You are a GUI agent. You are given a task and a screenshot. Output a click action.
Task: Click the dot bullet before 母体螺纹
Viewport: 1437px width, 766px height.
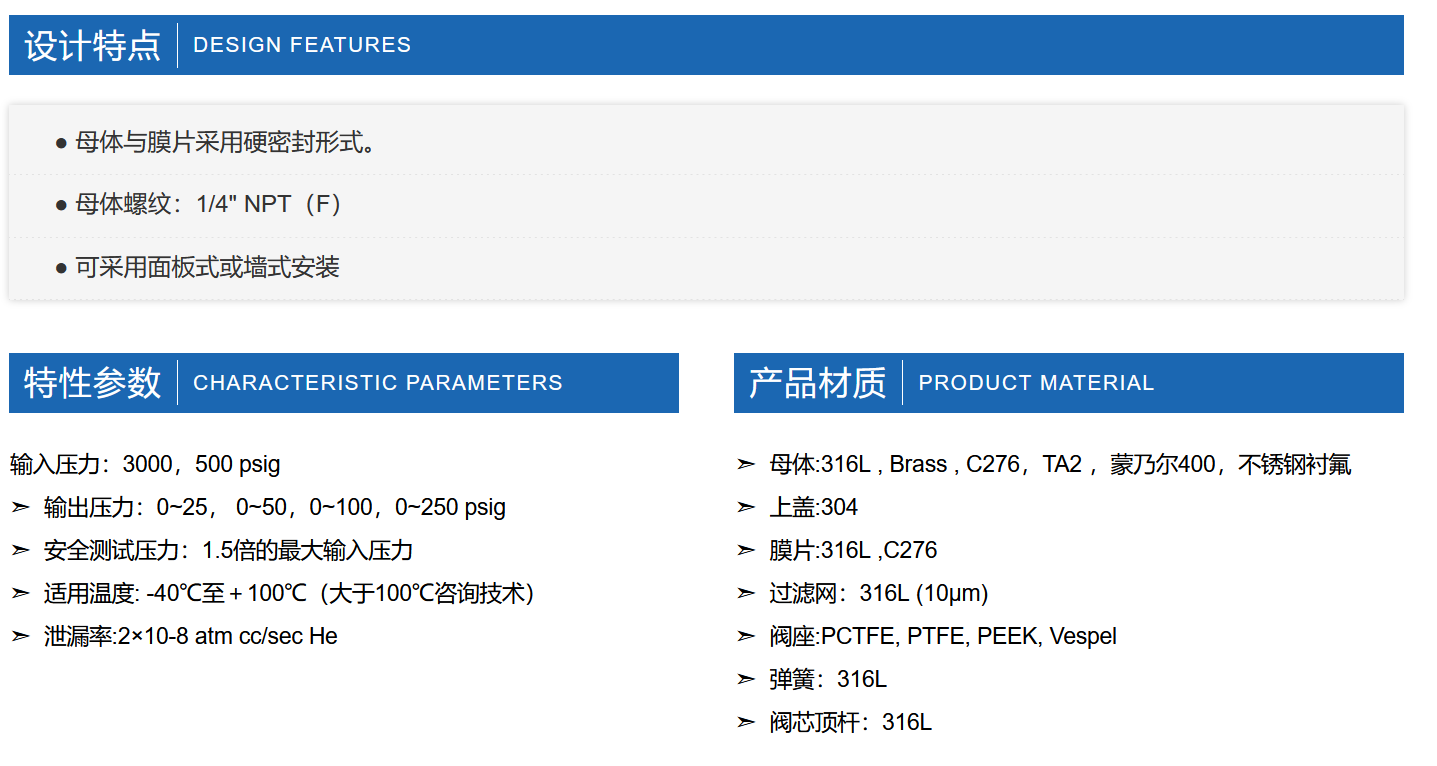click(61, 205)
